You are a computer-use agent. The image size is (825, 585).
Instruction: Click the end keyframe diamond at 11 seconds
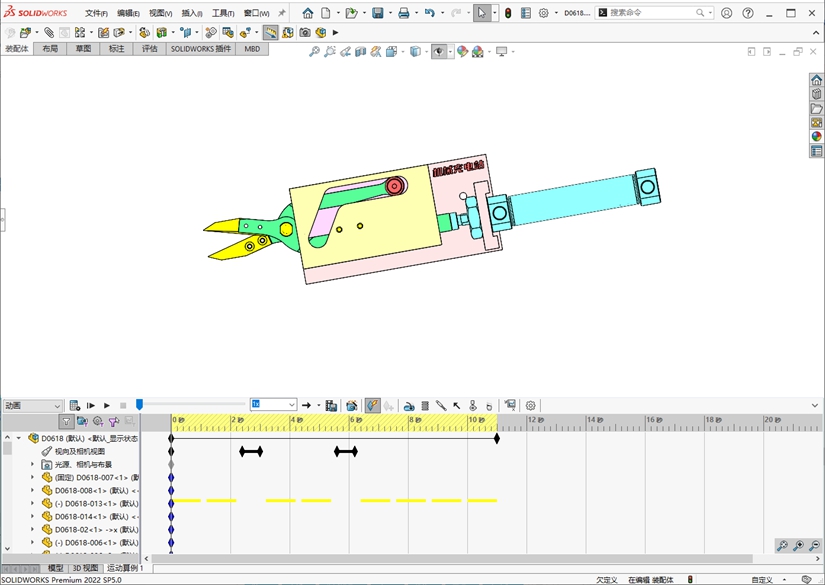(497, 438)
